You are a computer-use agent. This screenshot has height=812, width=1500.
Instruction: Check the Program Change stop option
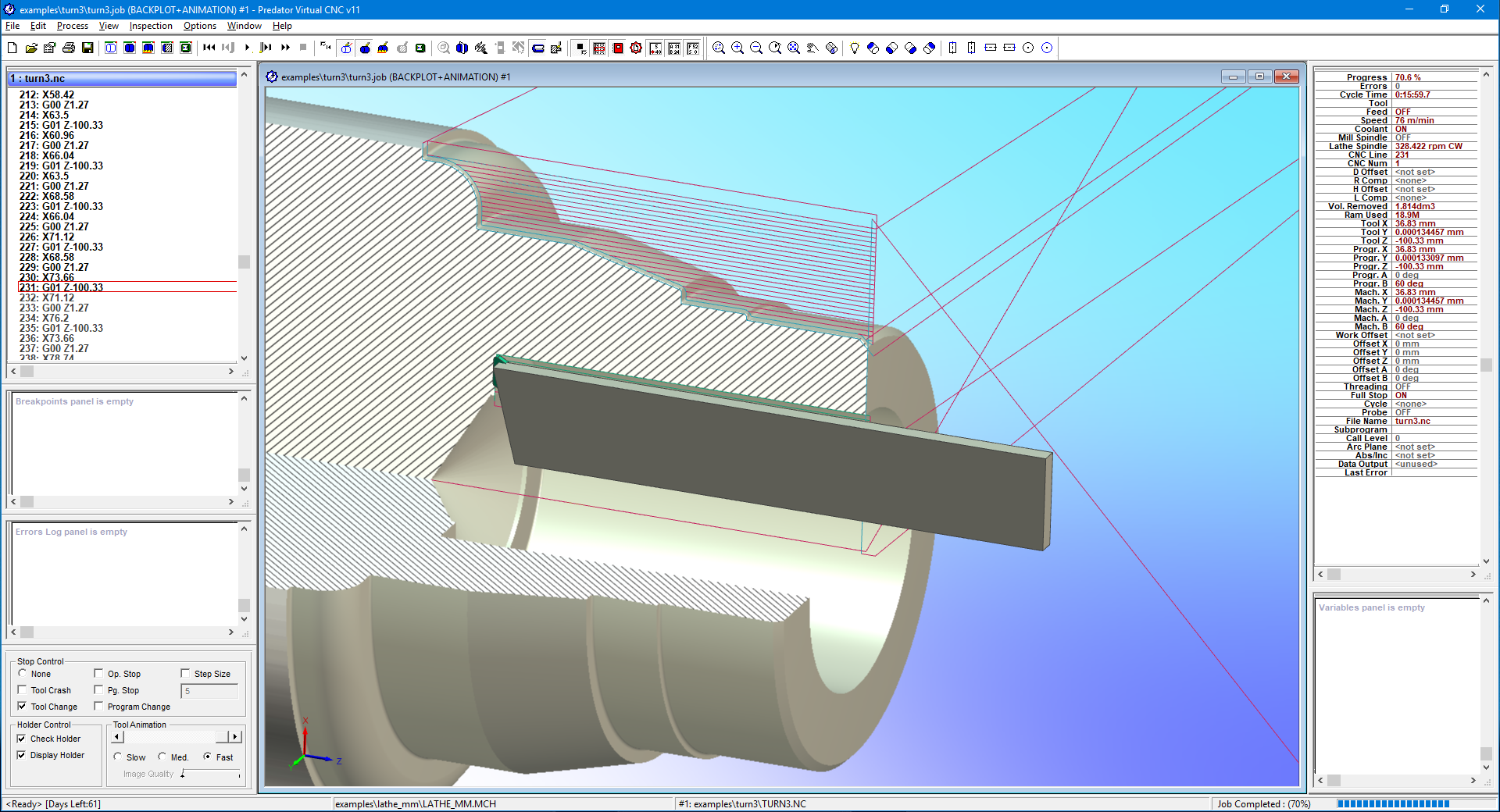pyautogui.click(x=99, y=707)
